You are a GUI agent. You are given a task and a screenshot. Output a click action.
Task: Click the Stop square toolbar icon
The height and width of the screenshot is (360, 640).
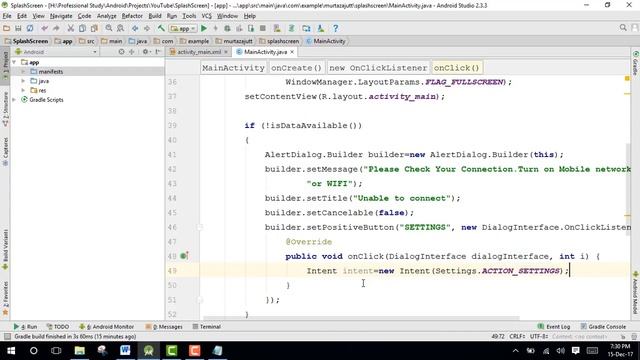tap(263, 28)
